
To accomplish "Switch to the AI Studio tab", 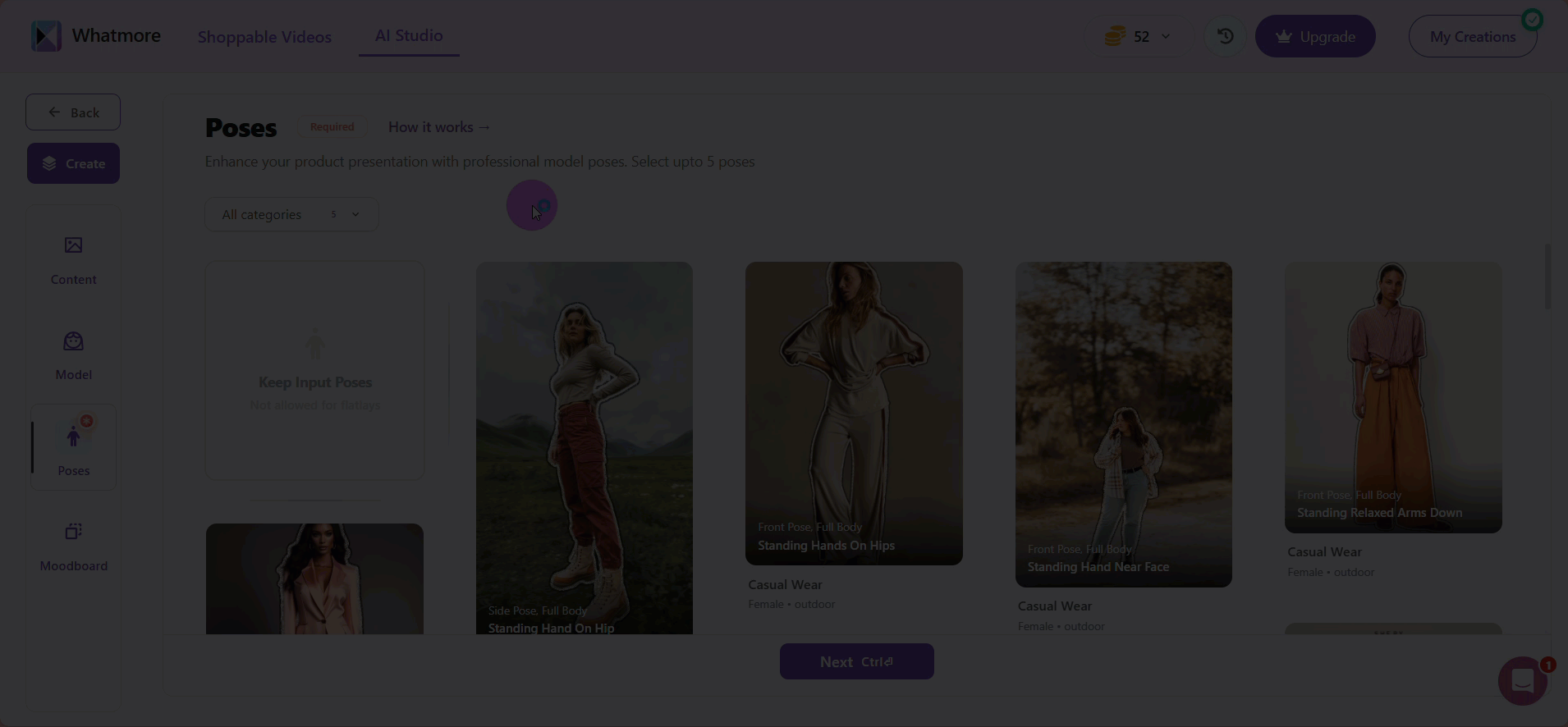I will [x=409, y=35].
